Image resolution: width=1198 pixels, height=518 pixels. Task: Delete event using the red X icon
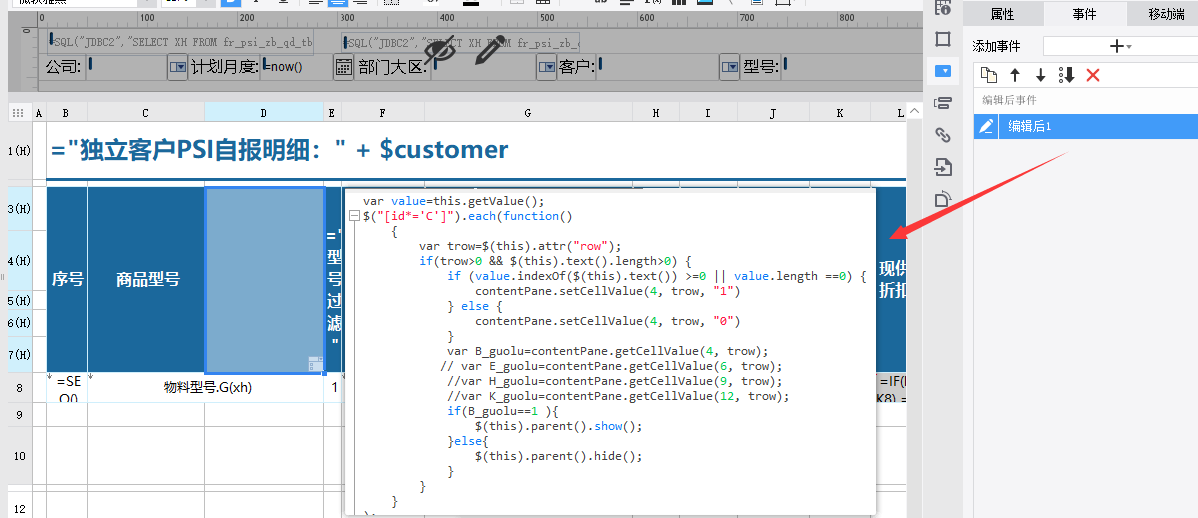click(1093, 75)
